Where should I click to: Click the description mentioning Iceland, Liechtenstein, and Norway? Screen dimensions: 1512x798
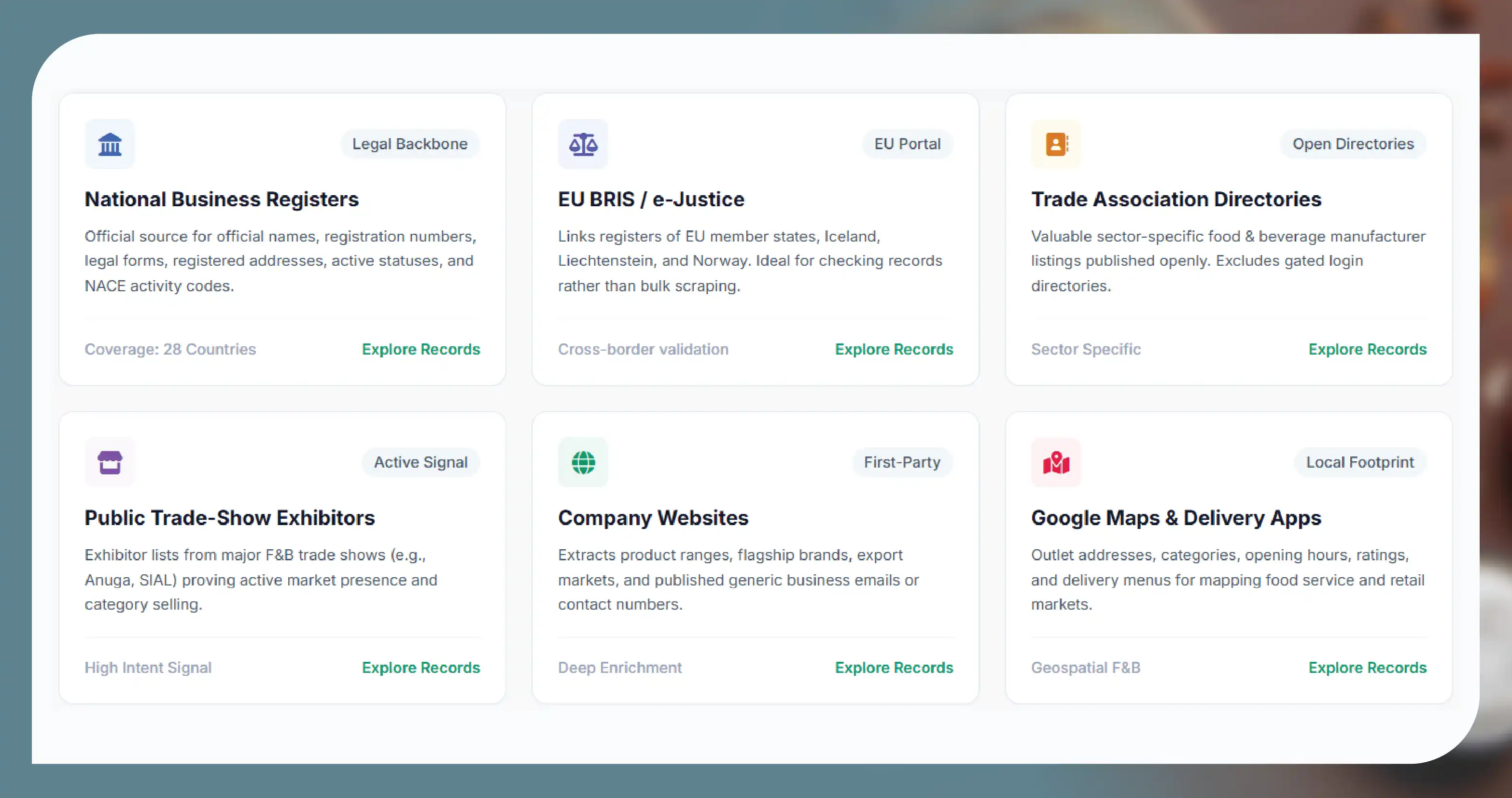pos(750,261)
